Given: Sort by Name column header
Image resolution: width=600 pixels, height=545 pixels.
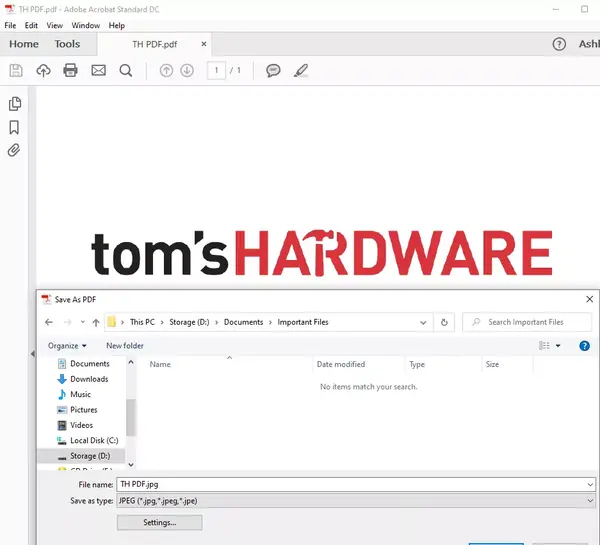Looking at the screenshot, I should pos(160,364).
